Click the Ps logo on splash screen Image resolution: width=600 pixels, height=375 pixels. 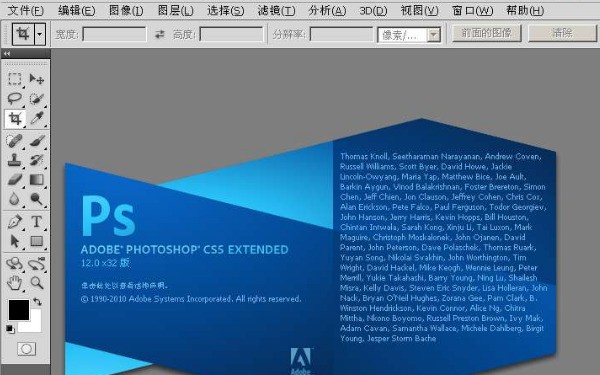(x=108, y=215)
